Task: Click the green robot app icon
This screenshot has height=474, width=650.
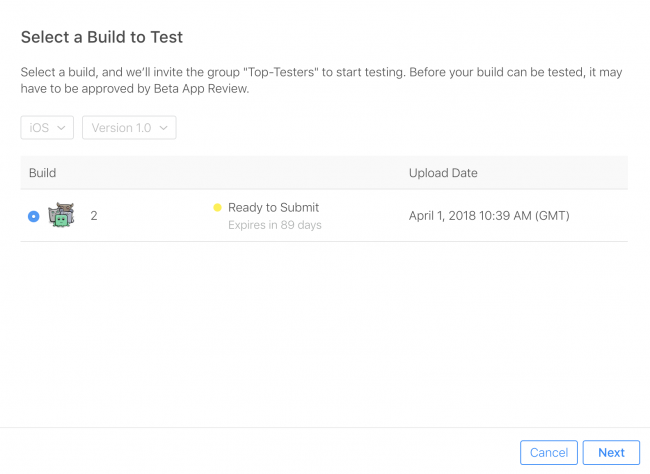Action: (x=61, y=215)
